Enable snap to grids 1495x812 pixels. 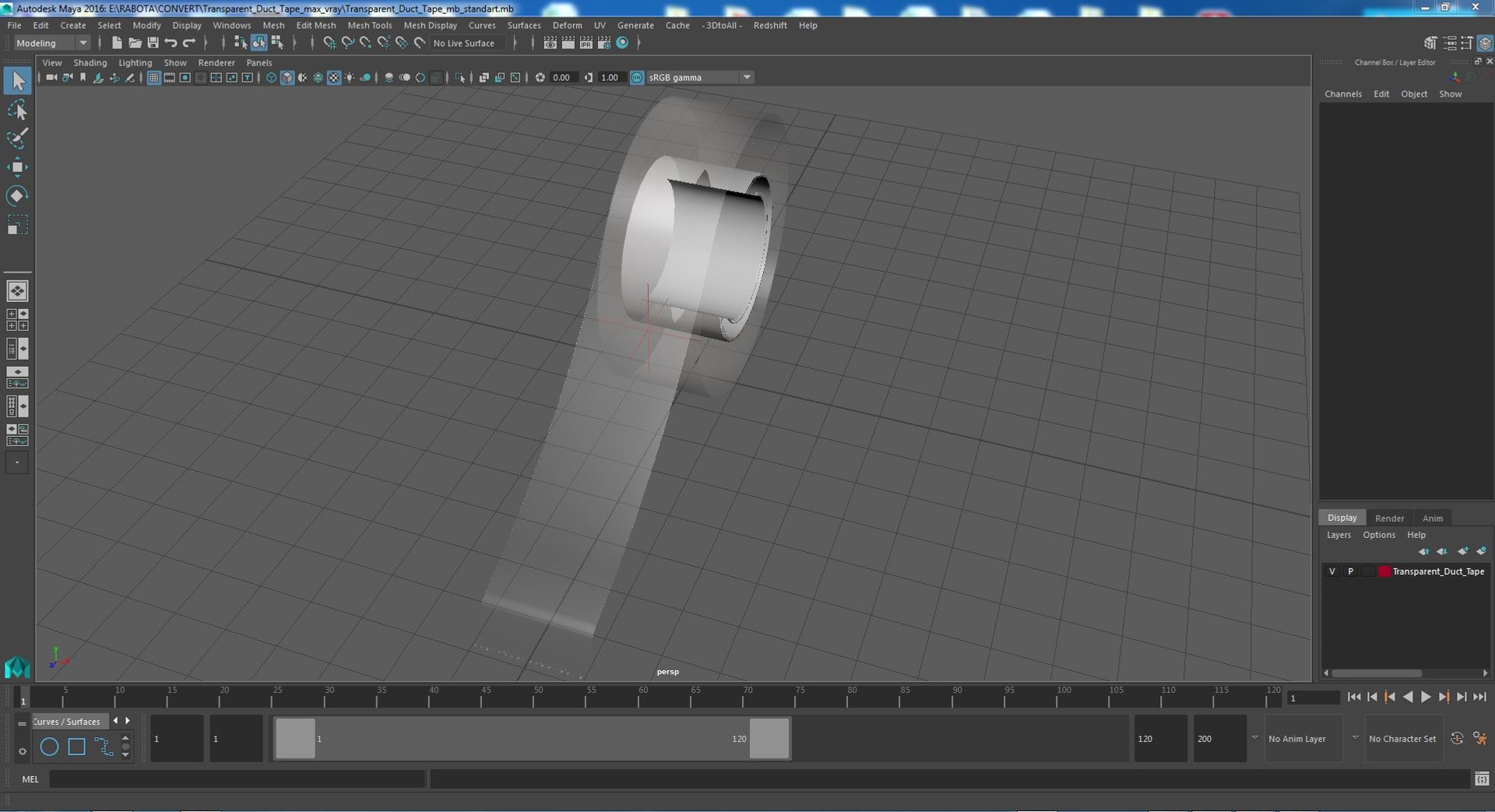[x=329, y=43]
